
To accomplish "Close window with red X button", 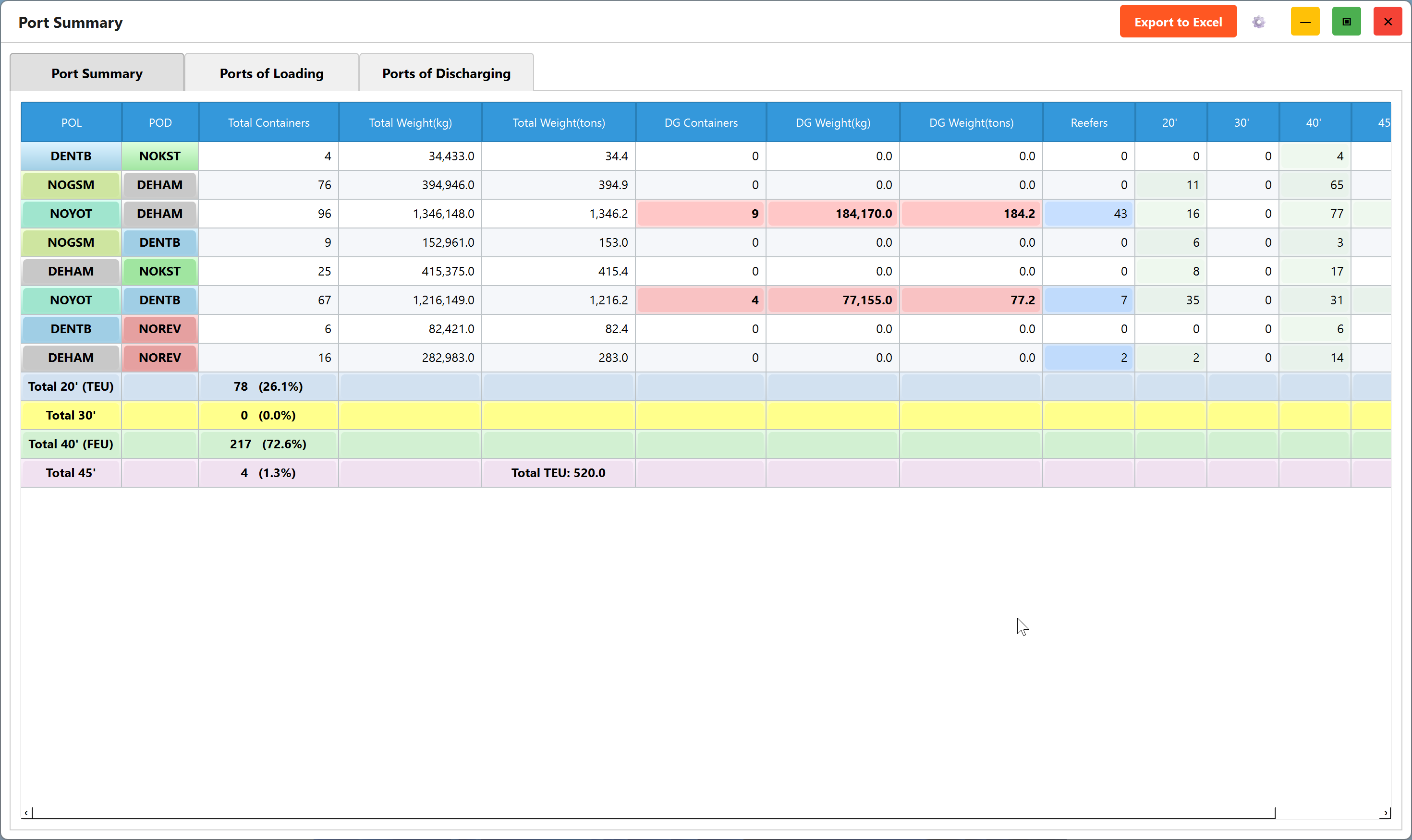I will click(x=1388, y=22).
